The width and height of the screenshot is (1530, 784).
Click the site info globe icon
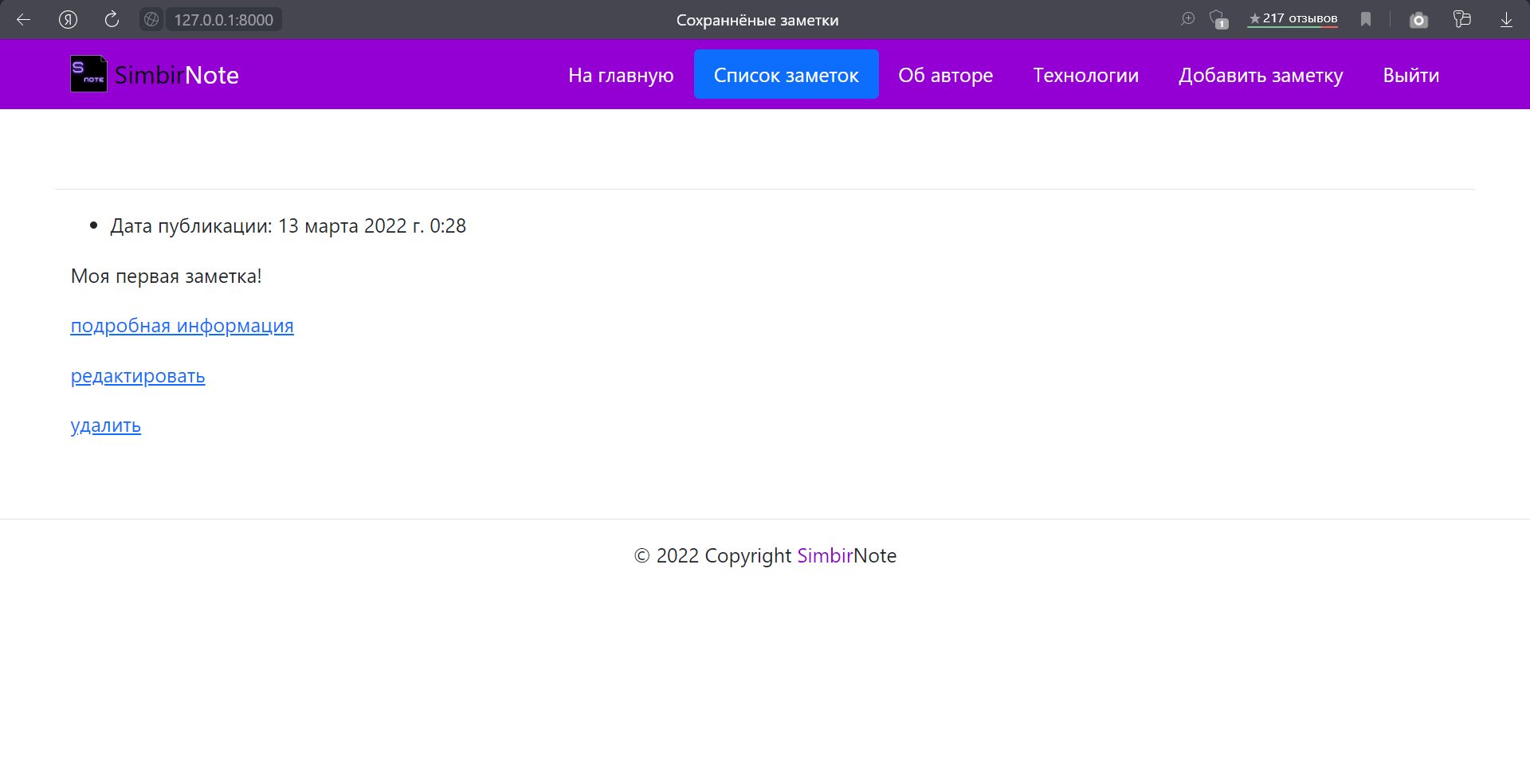coord(151,19)
